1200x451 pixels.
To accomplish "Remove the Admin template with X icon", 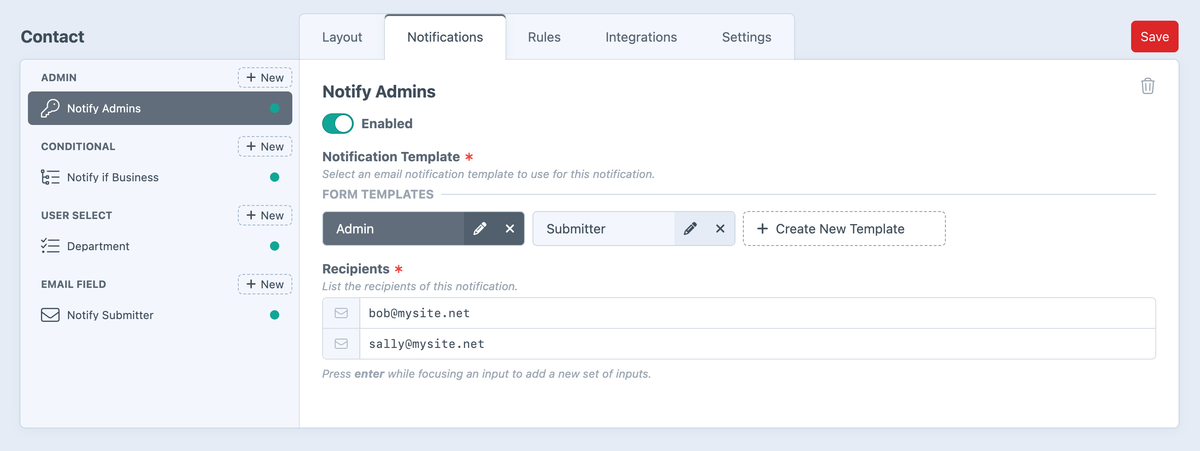I will (510, 229).
